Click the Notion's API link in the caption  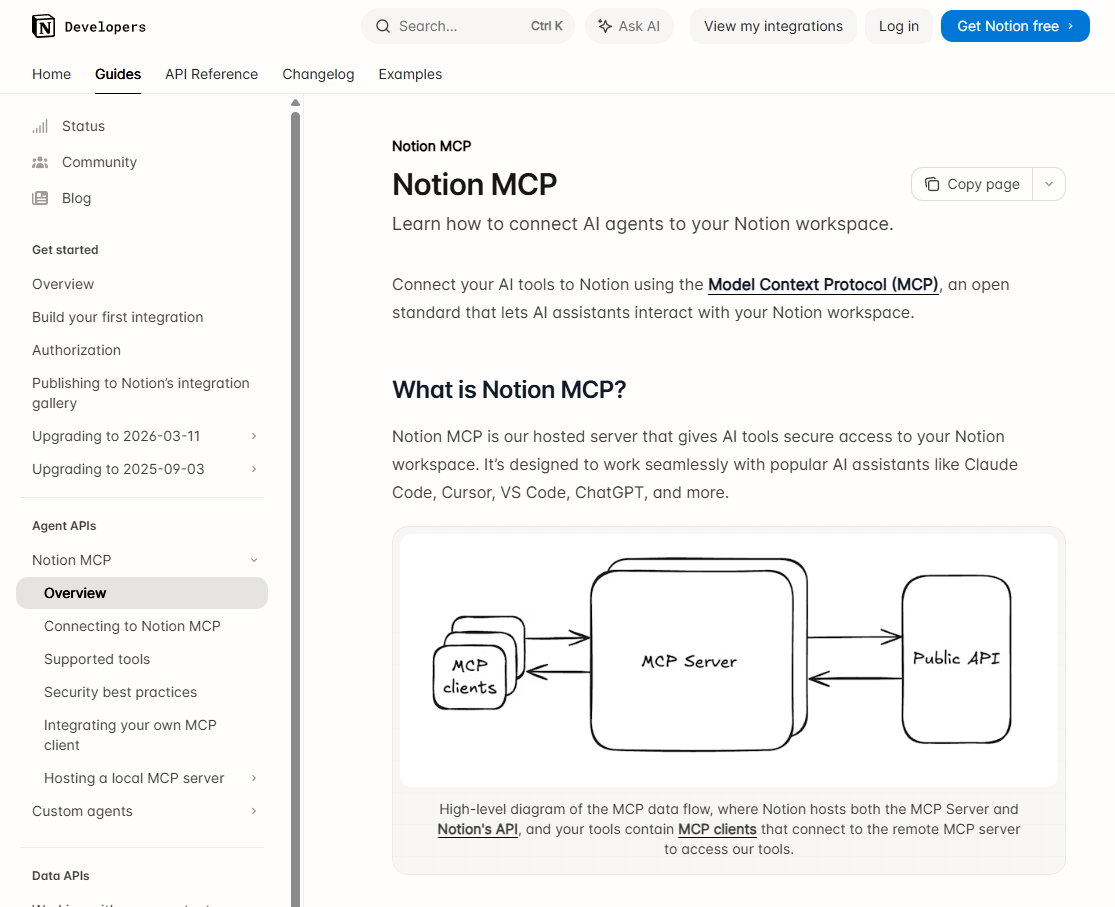click(x=477, y=829)
